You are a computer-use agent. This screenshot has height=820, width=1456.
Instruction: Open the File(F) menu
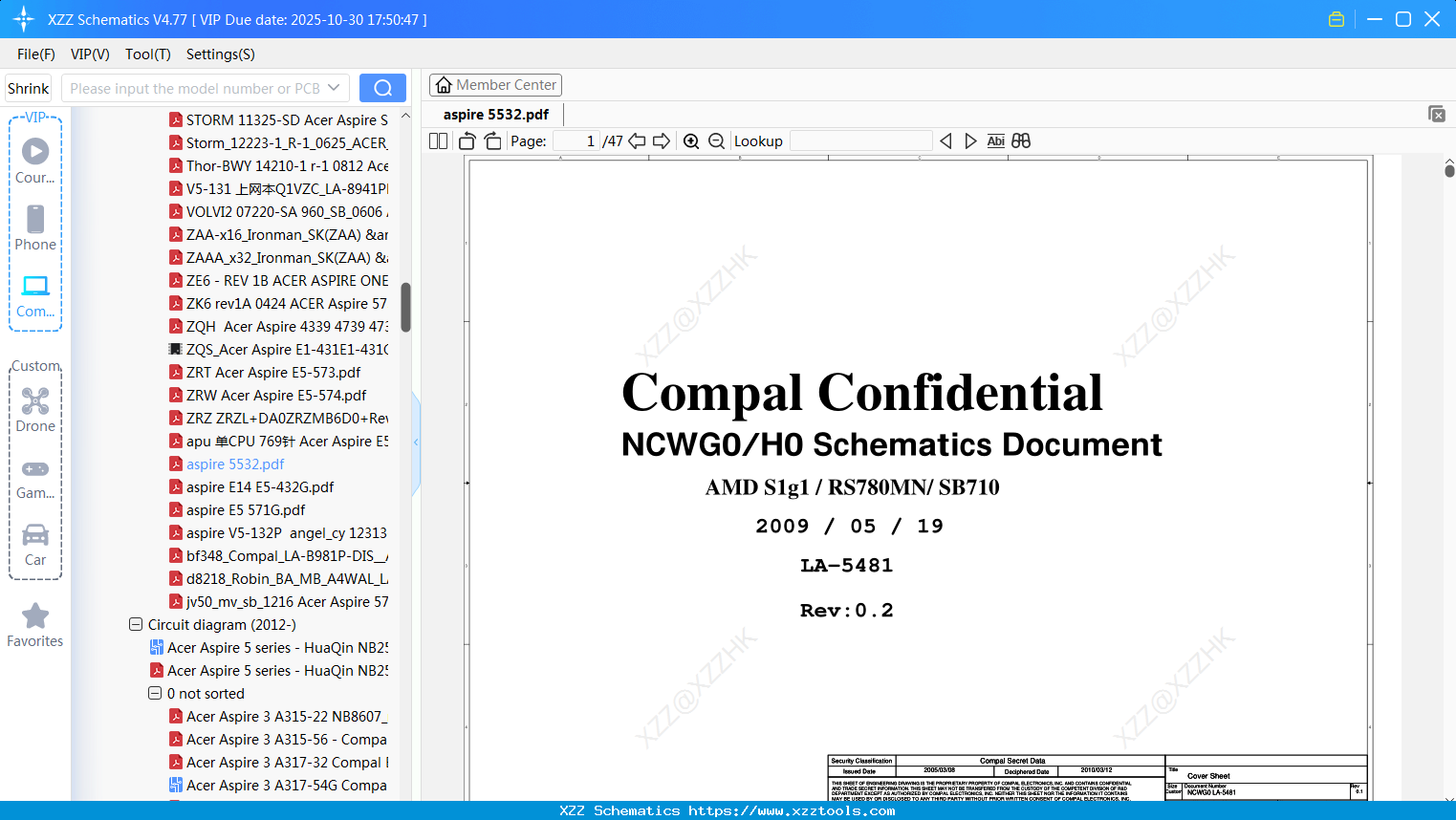tap(36, 54)
